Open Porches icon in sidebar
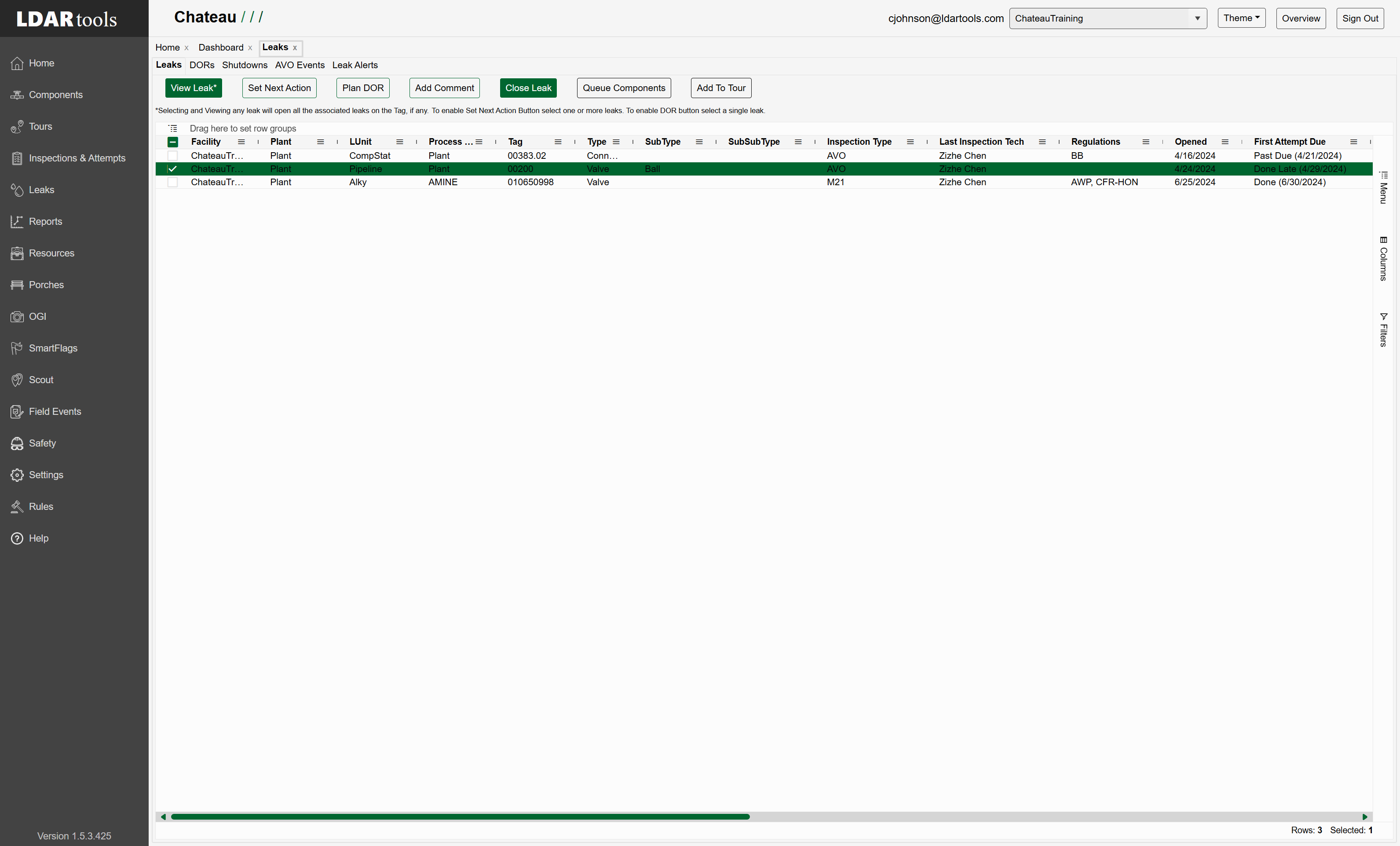 [x=17, y=285]
